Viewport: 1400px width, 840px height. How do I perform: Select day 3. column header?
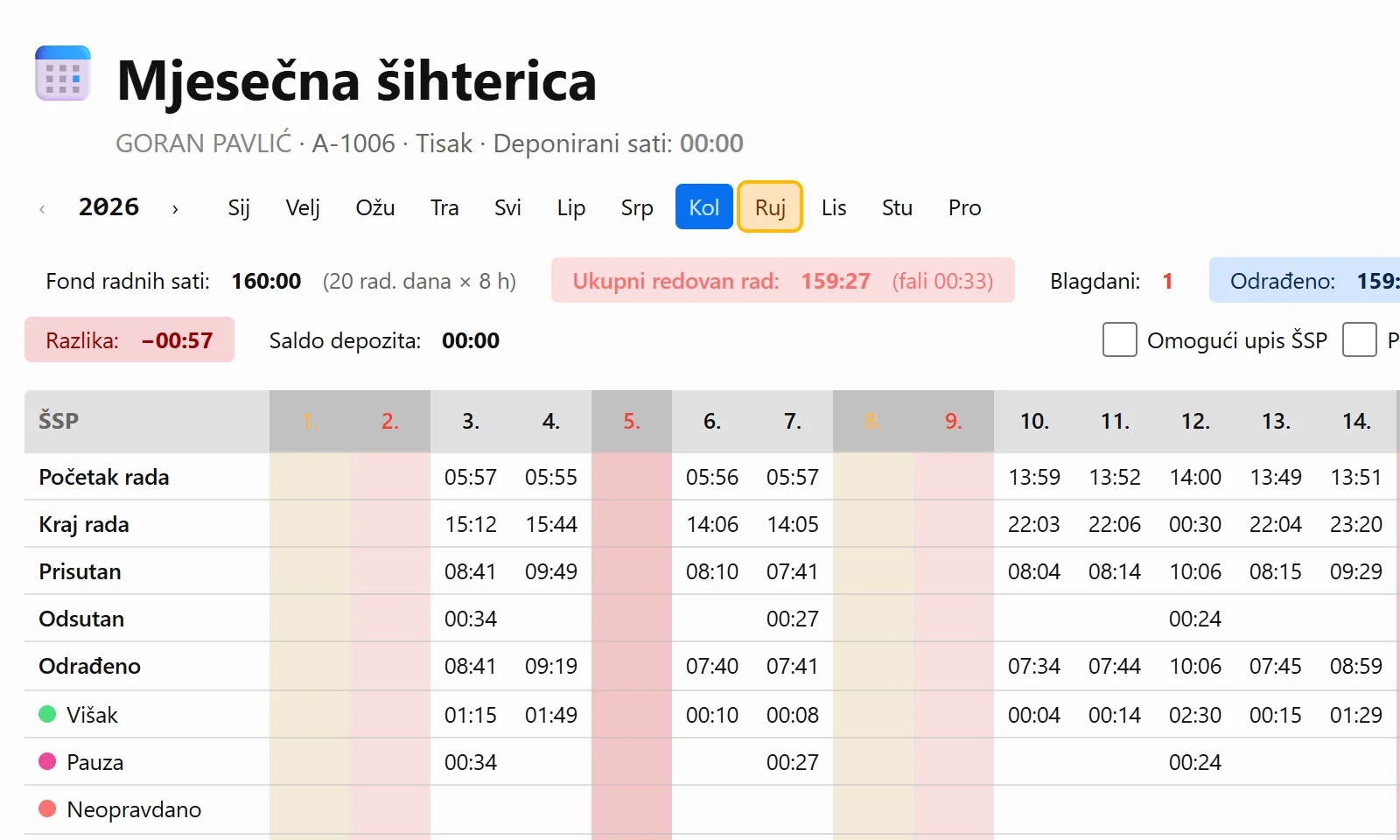pyautogui.click(x=471, y=421)
